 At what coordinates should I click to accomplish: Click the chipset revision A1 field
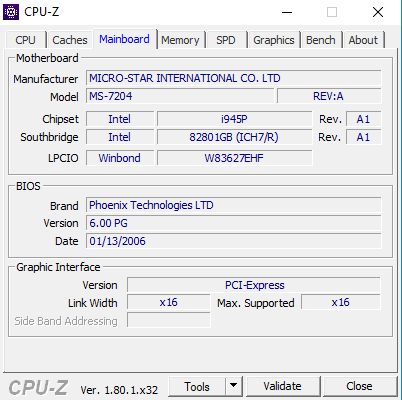[364, 119]
